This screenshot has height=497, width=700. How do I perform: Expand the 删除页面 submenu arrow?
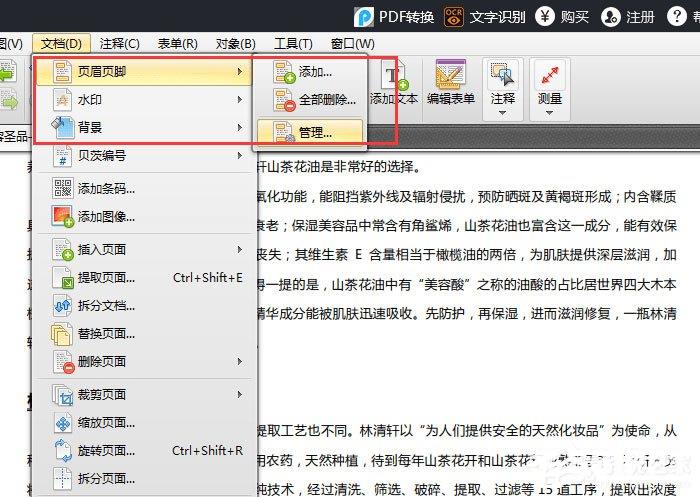tap(240, 361)
